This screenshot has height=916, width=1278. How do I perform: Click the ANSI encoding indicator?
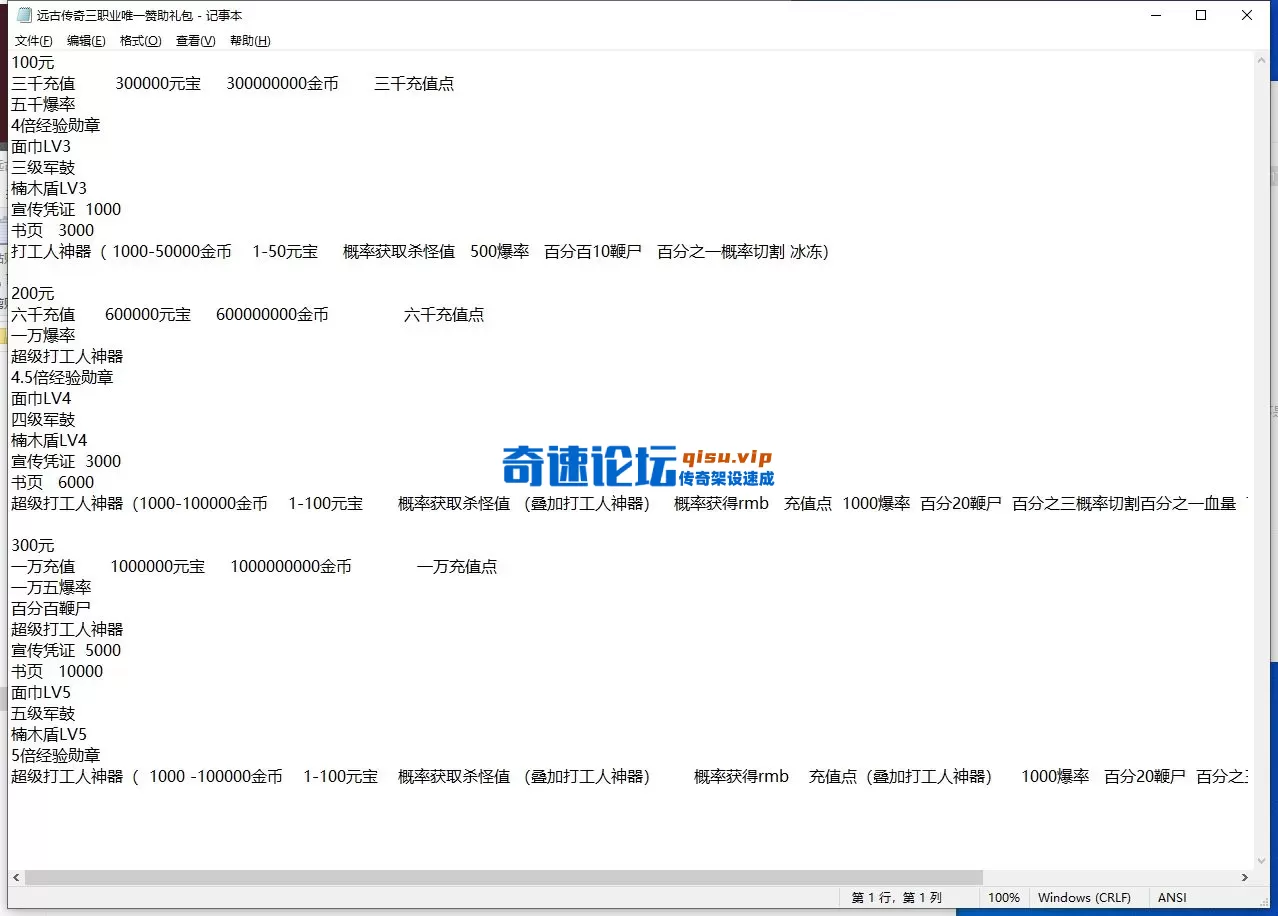1171,897
